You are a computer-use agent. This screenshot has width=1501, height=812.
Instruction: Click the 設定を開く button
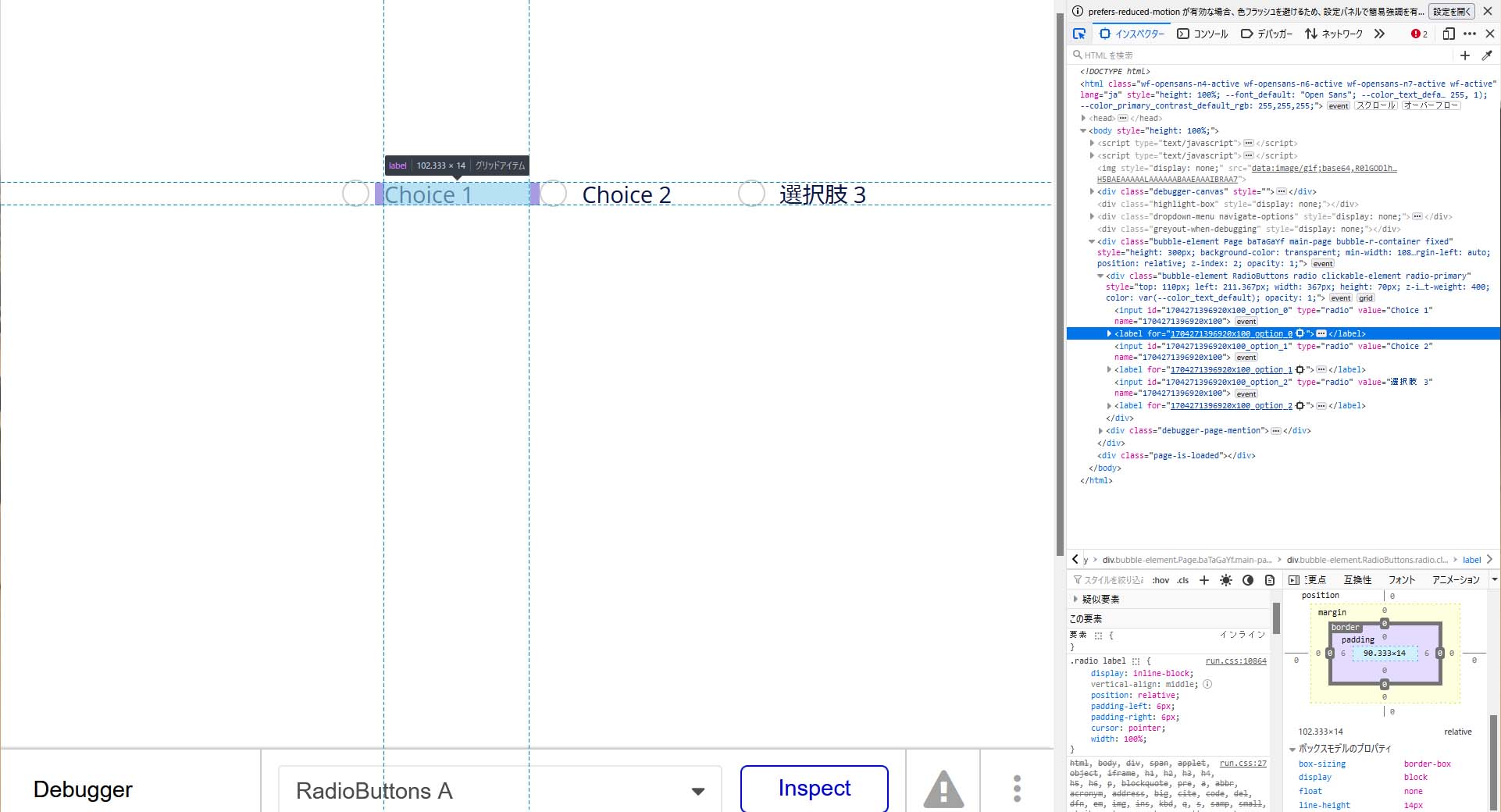[1452, 12]
